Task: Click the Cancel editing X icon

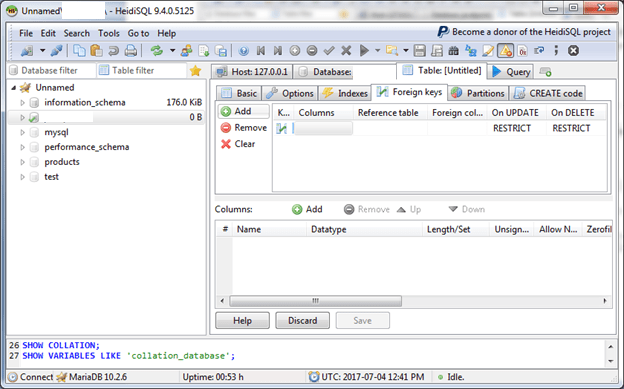Action: [x=346, y=51]
